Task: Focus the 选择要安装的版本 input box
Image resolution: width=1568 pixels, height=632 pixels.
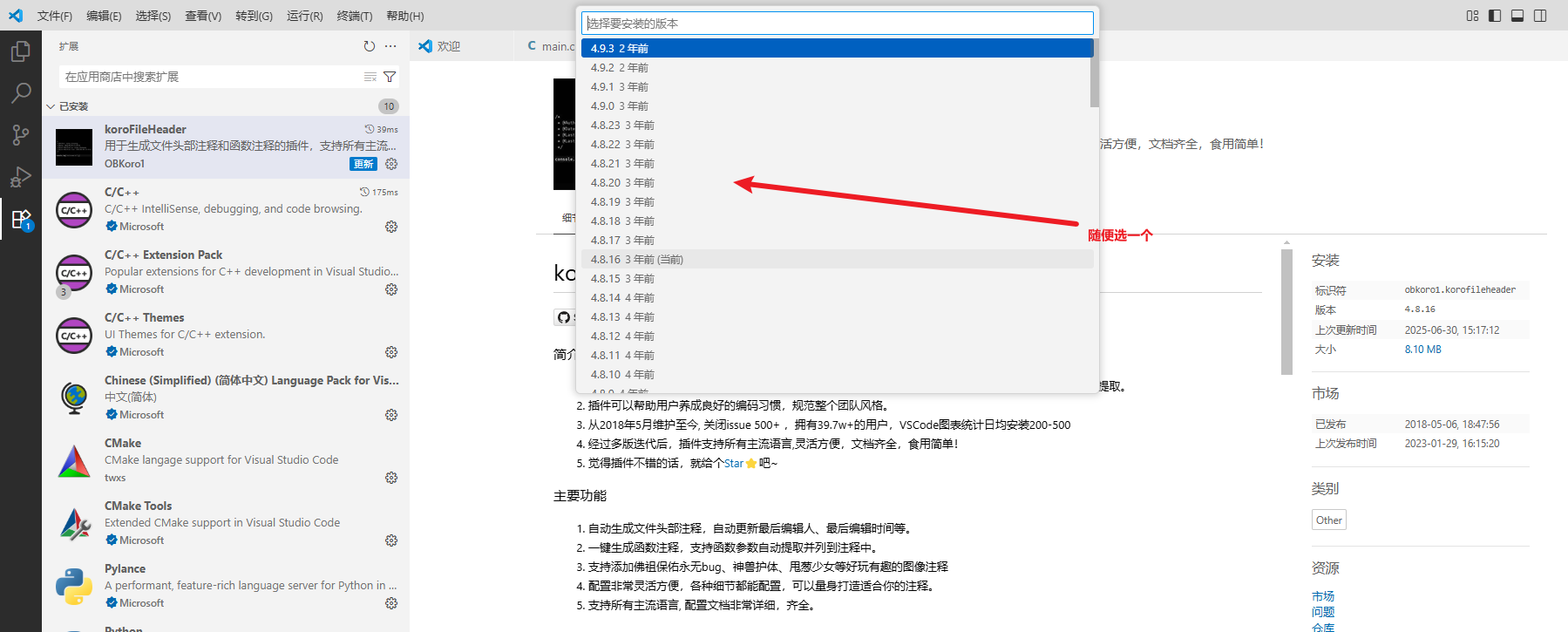Action: pyautogui.click(x=838, y=24)
